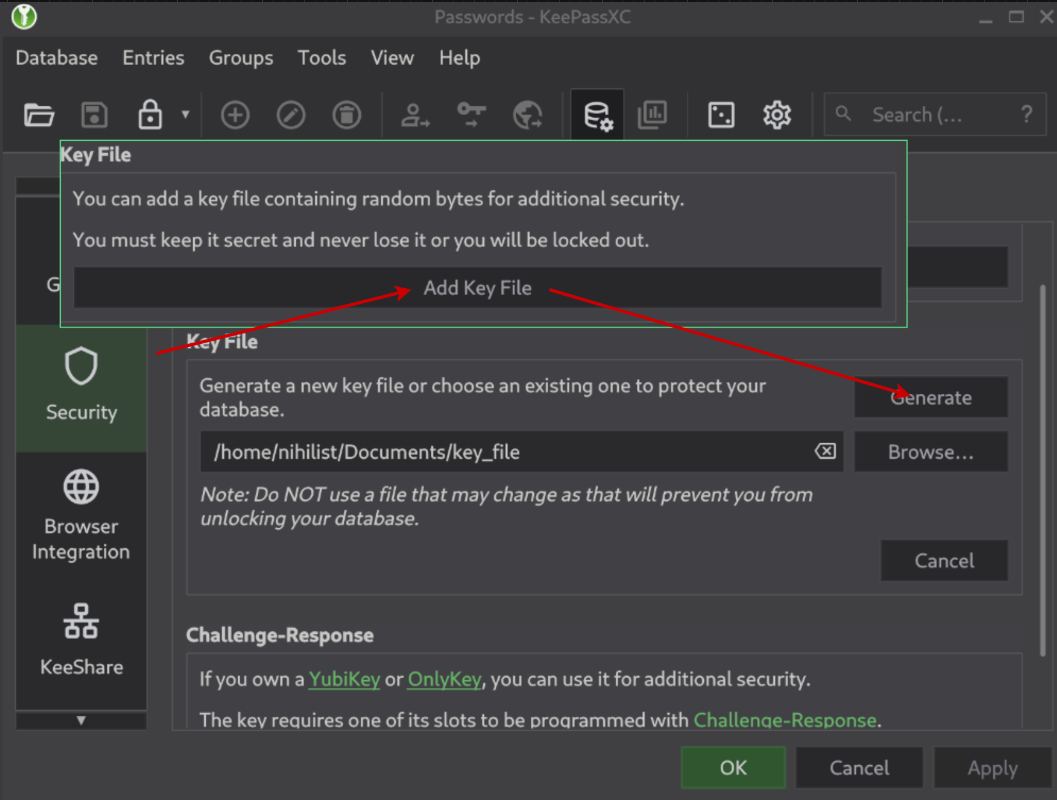Viewport: 1057px width, 800px height.
Task: Select the Browser Integration sidebar tab
Action: tap(81, 512)
